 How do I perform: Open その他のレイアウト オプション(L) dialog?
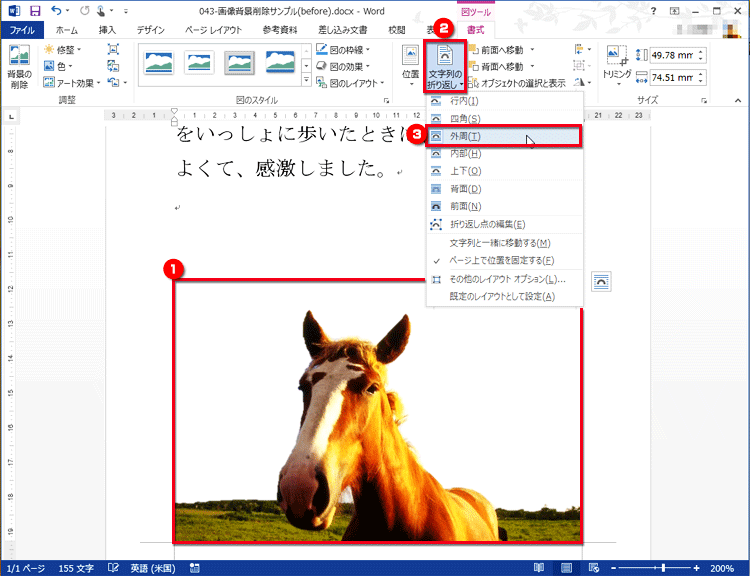(504, 279)
